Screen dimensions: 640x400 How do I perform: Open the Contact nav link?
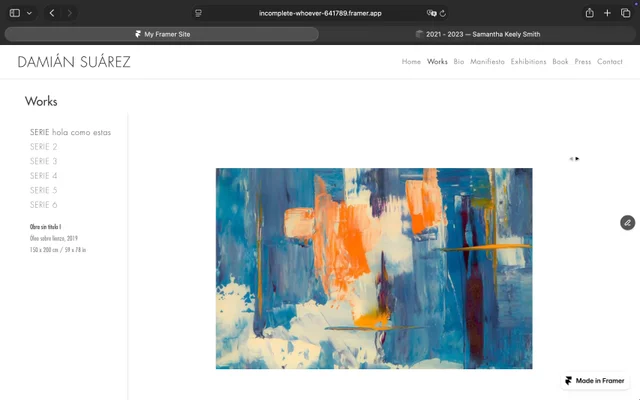click(609, 62)
